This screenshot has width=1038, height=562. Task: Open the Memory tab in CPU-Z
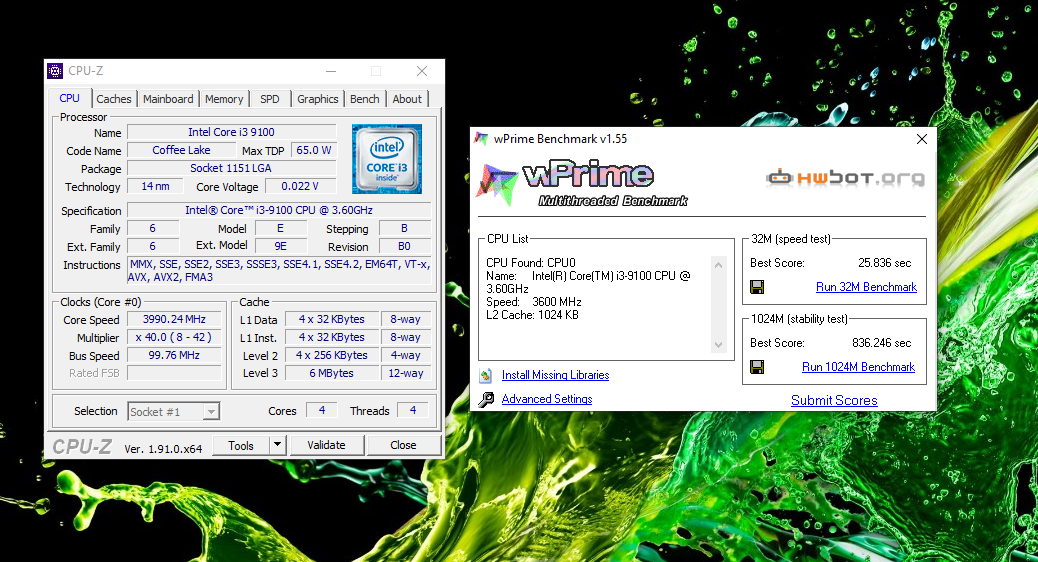(224, 99)
